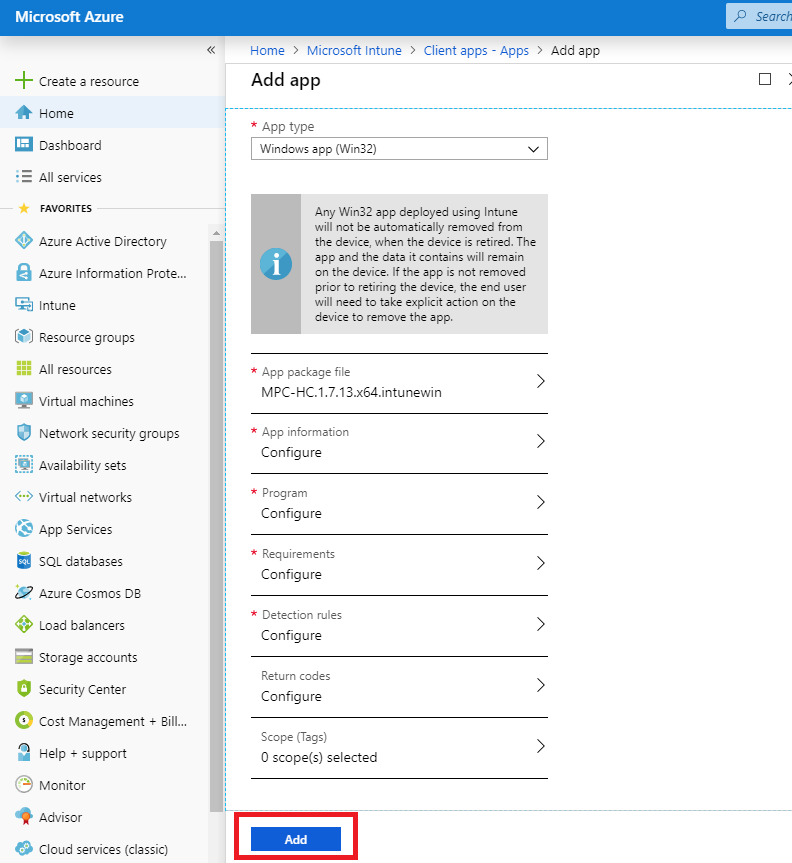Click the favorites sidebar scrollbar track
The width and height of the screenshot is (792, 863).
tap(216, 526)
